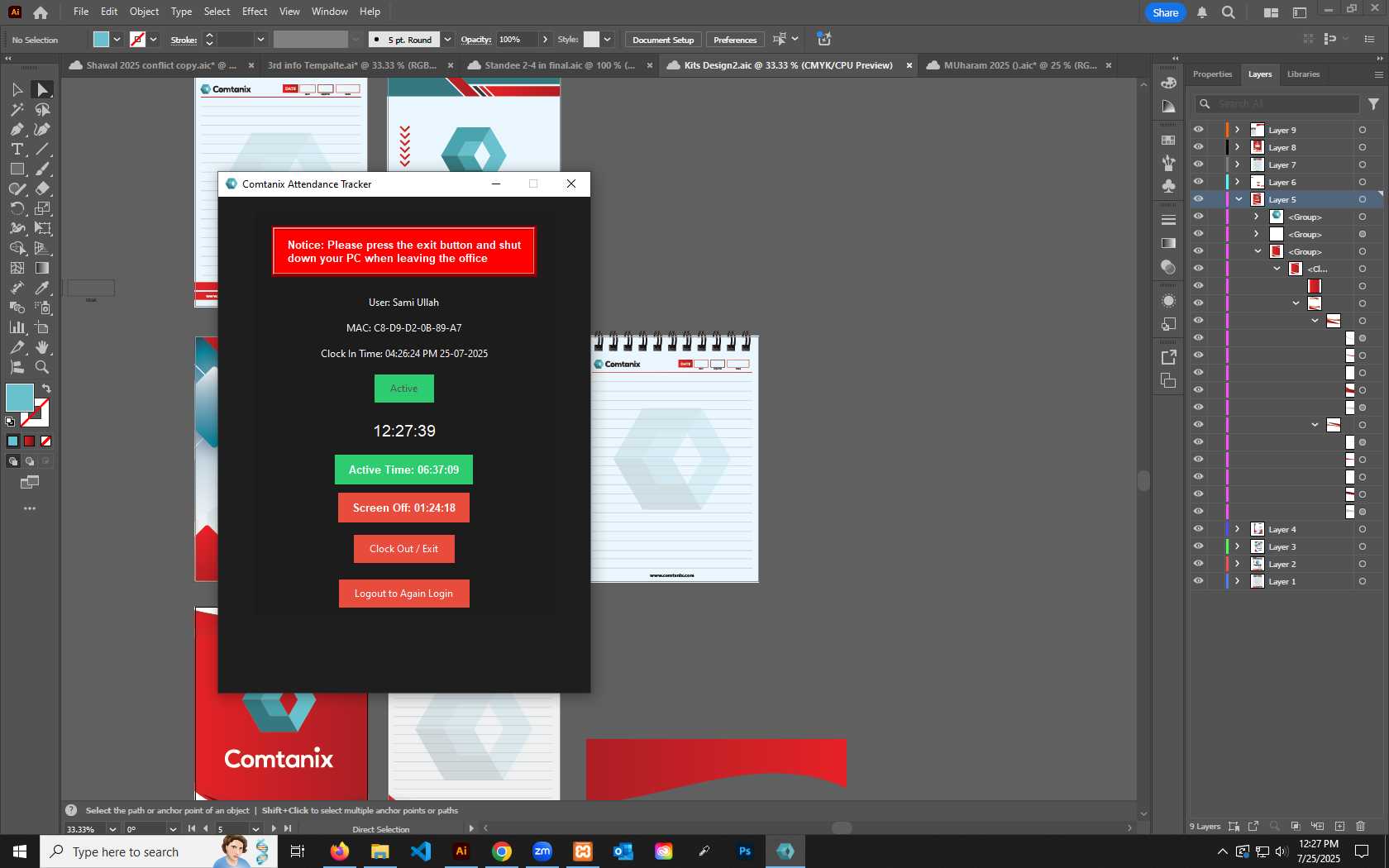Click the blue Share button
The image size is (1389, 868).
coord(1165,12)
